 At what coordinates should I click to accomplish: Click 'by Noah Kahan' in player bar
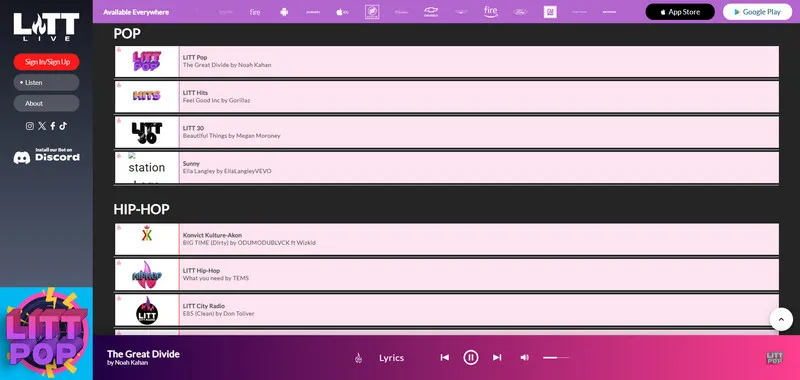128,363
